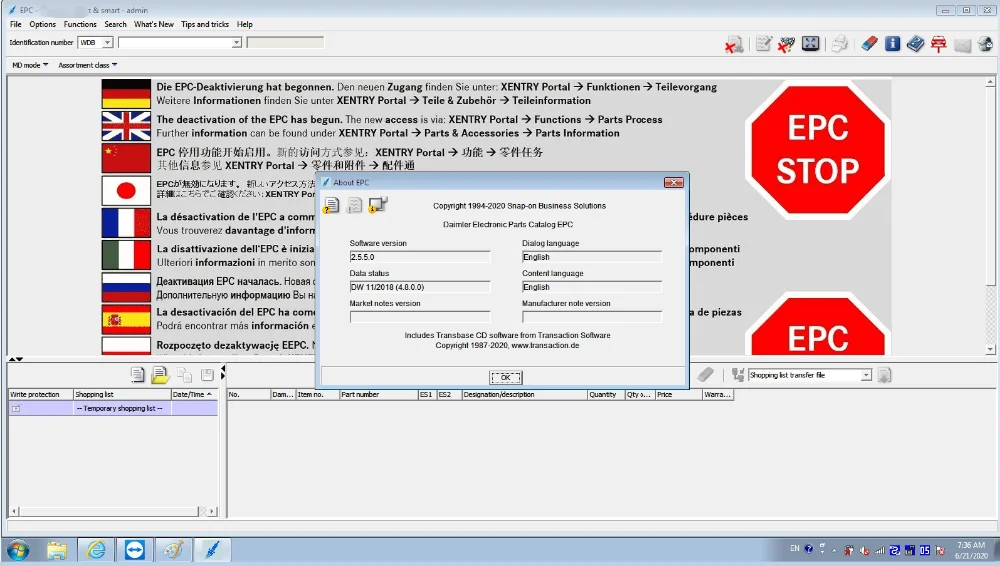This screenshot has height=566, width=1000.
Task: Click the save shopping list diskette icon
Action: pyautogui.click(x=207, y=375)
